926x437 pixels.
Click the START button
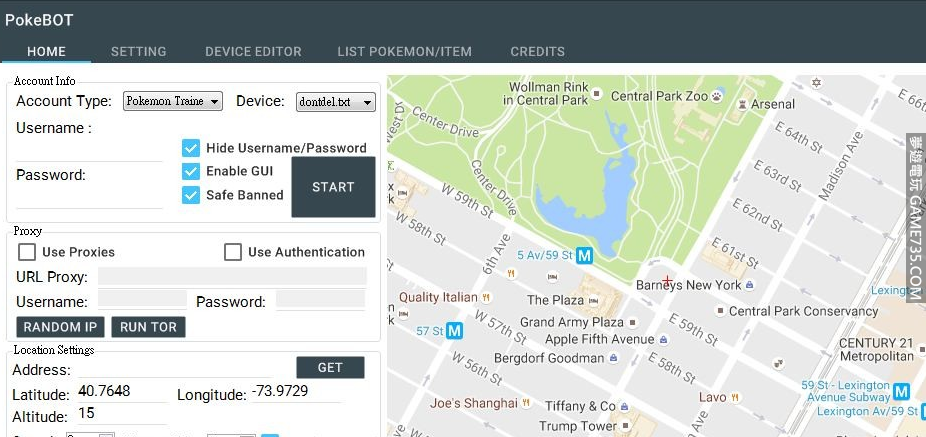pos(333,187)
